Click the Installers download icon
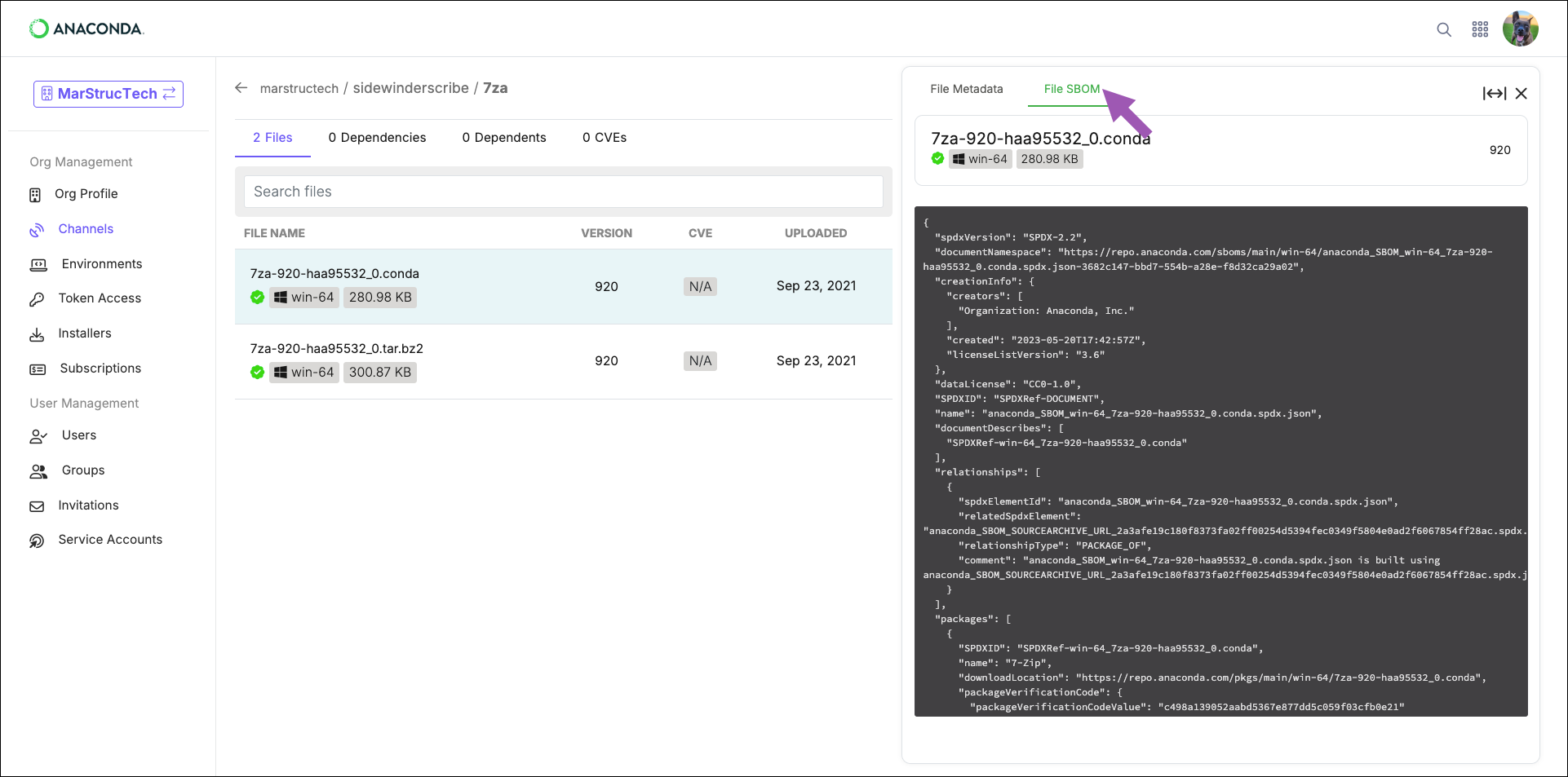This screenshot has height=777, width=1568. point(37,334)
